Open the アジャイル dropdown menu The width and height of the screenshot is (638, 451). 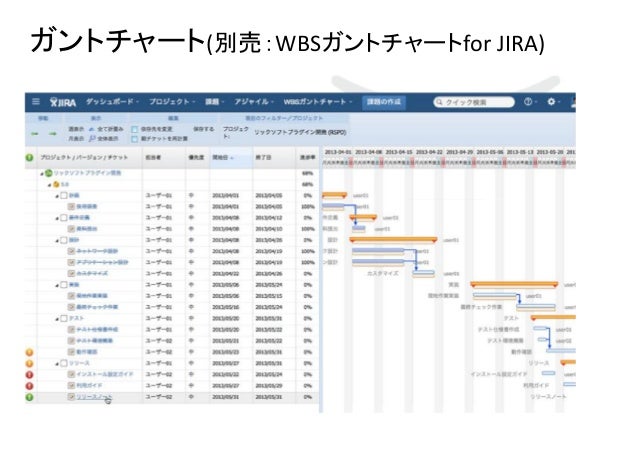[254, 101]
